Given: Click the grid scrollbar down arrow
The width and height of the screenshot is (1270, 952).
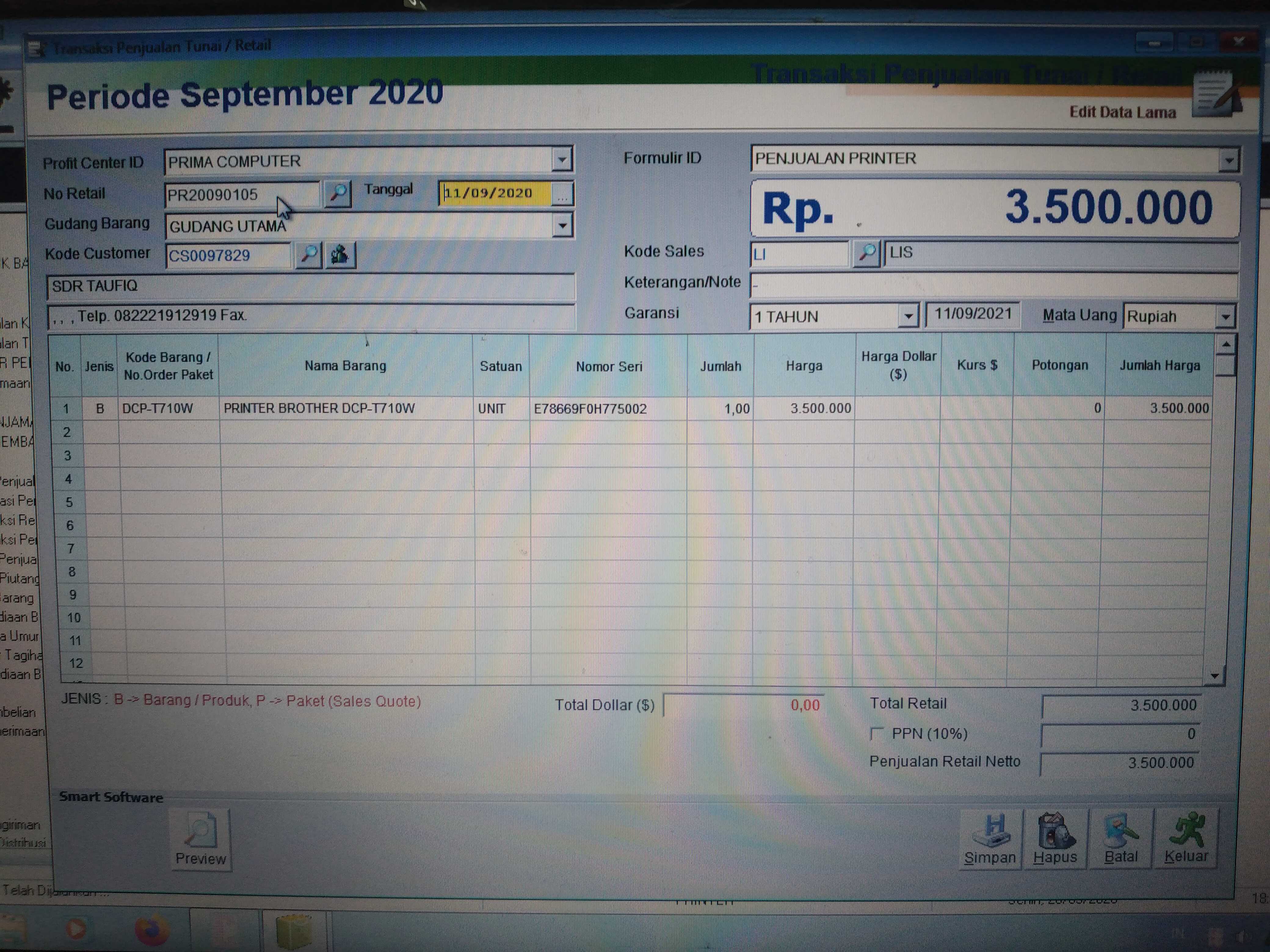Looking at the screenshot, I should (1214, 676).
